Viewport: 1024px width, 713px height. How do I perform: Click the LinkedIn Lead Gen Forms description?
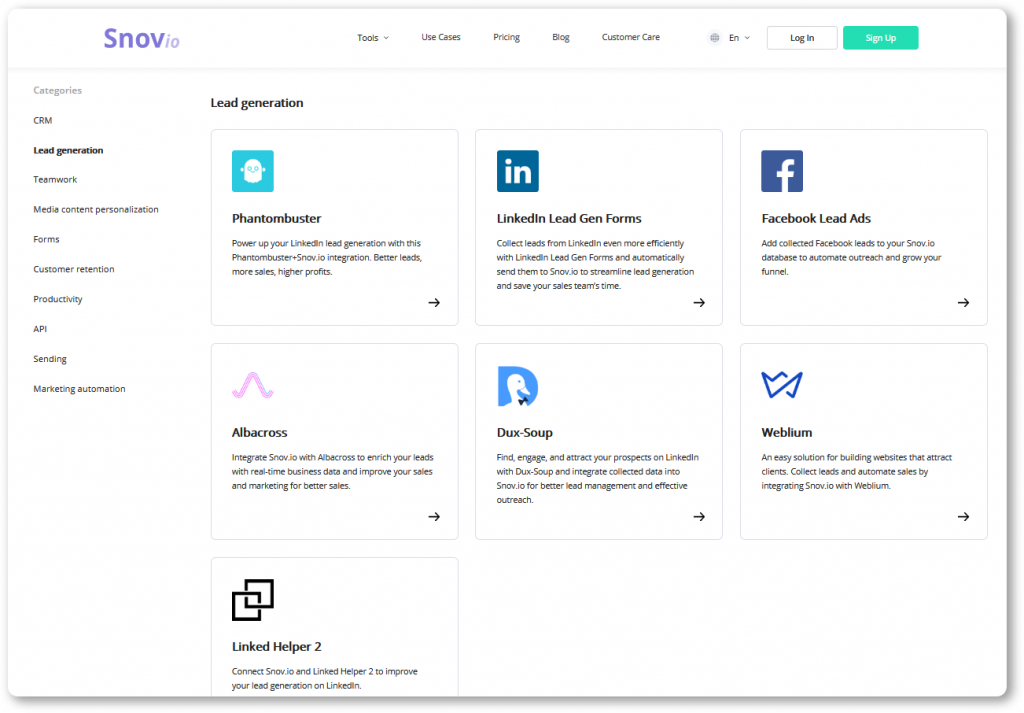tap(595, 264)
